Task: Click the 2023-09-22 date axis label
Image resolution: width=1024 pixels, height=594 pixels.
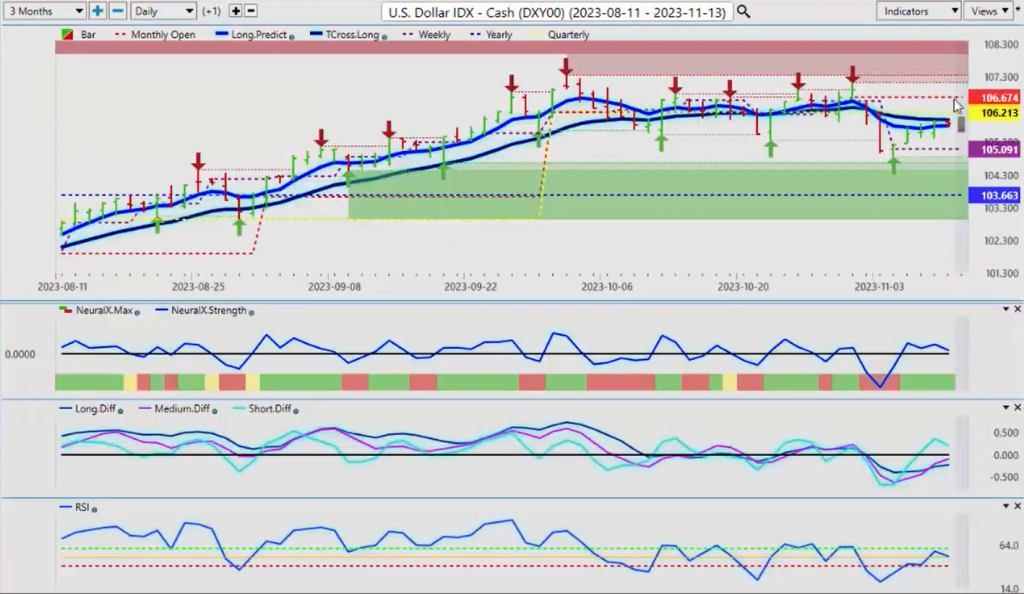Action: click(x=470, y=287)
